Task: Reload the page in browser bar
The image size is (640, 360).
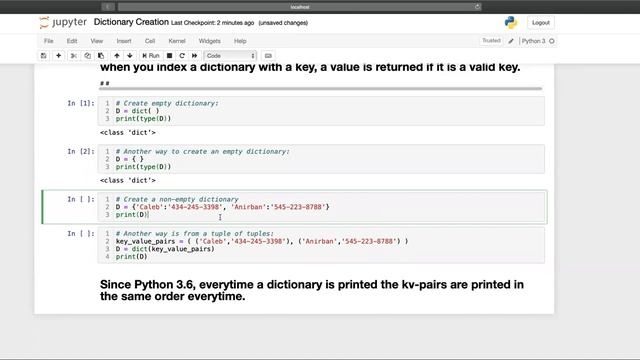Action: click(x=477, y=7)
